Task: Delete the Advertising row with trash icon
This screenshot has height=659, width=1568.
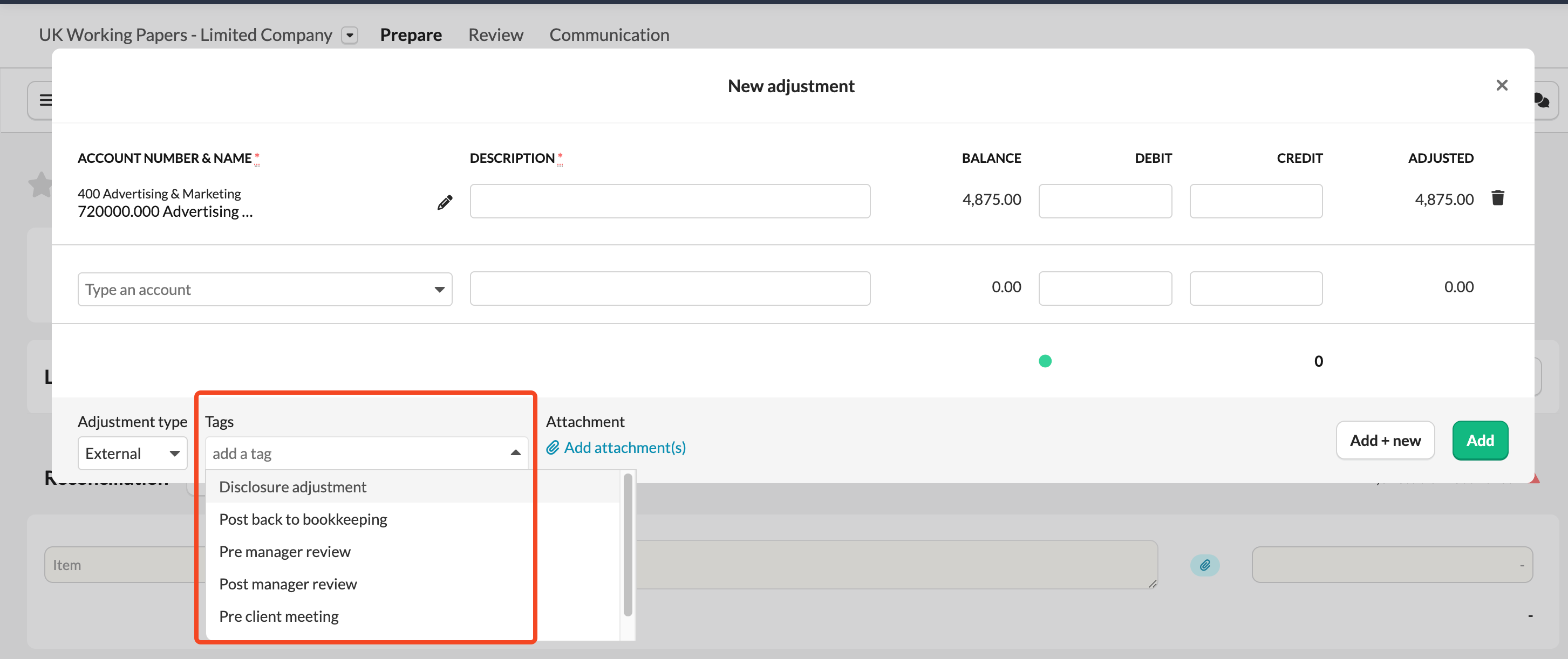Action: [x=1497, y=198]
